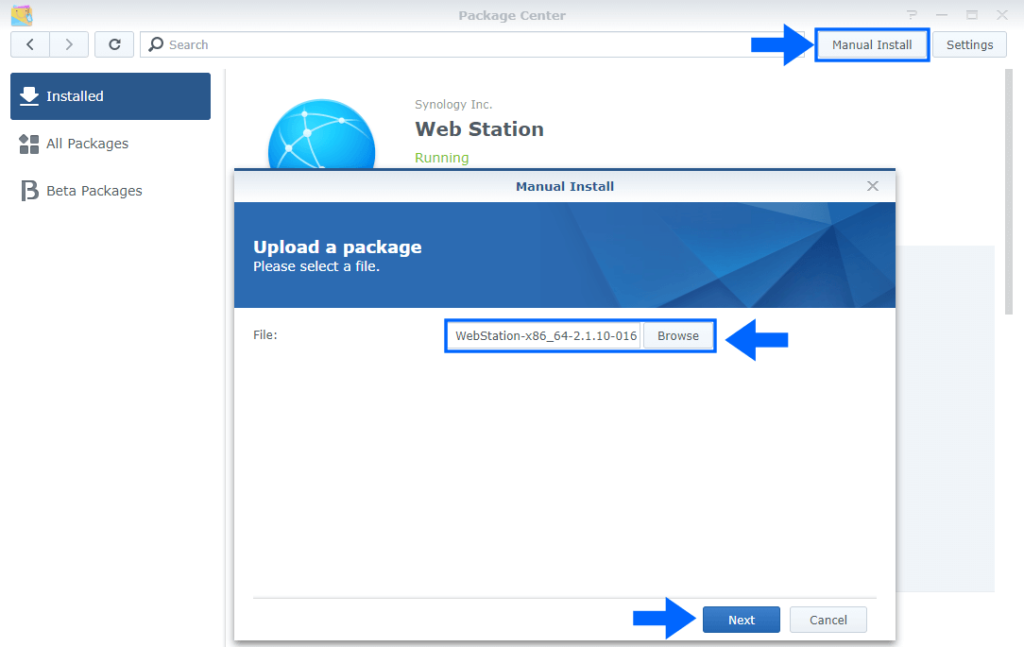Open the Manual Install dialog
This screenshot has height=647, width=1024.
click(x=871, y=44)
